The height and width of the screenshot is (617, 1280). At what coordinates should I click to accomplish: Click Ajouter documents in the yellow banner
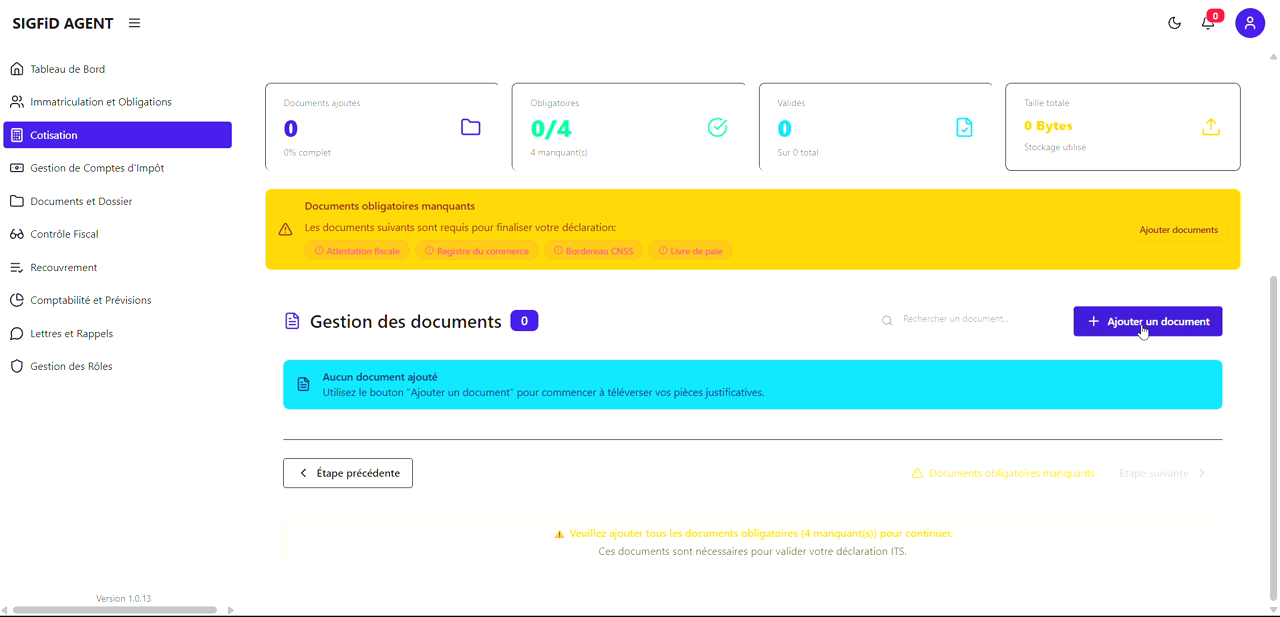(1178, 229)
